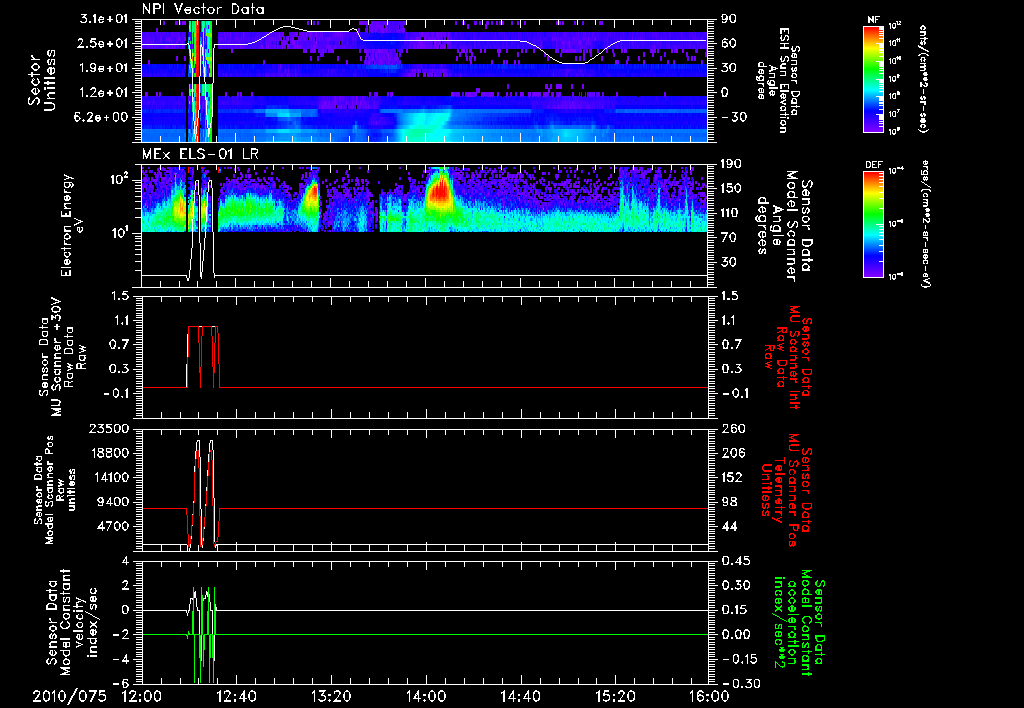Screen dimensions: 1024x708
Task: Click the '70' scanner angle tick
Action: coord(729,238)
